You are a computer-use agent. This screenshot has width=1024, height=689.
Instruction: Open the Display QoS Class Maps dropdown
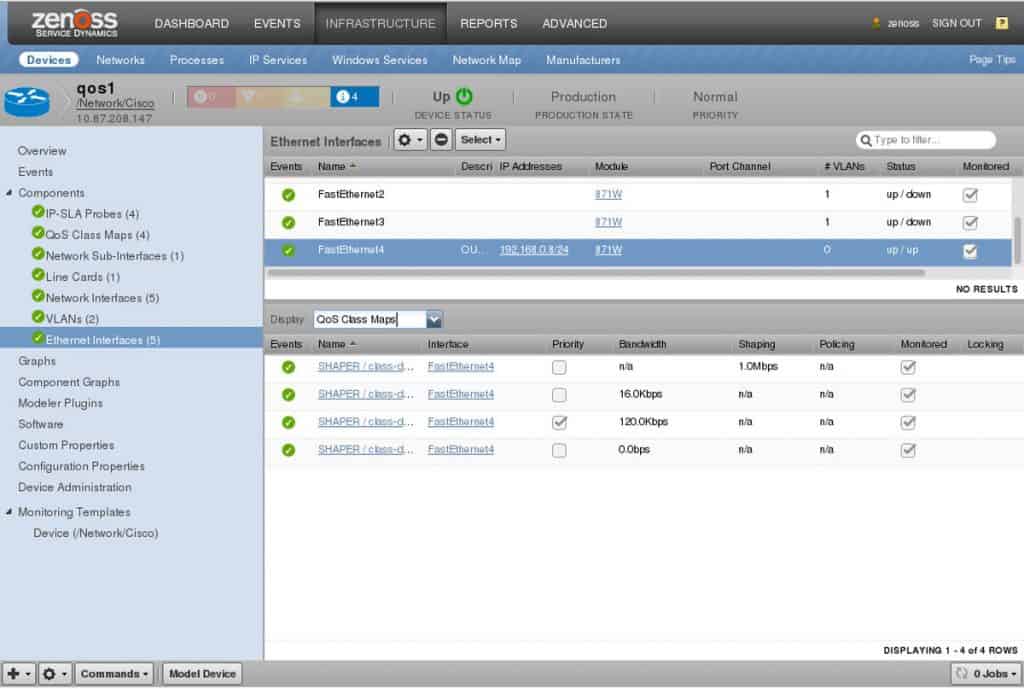coord(432,318)
